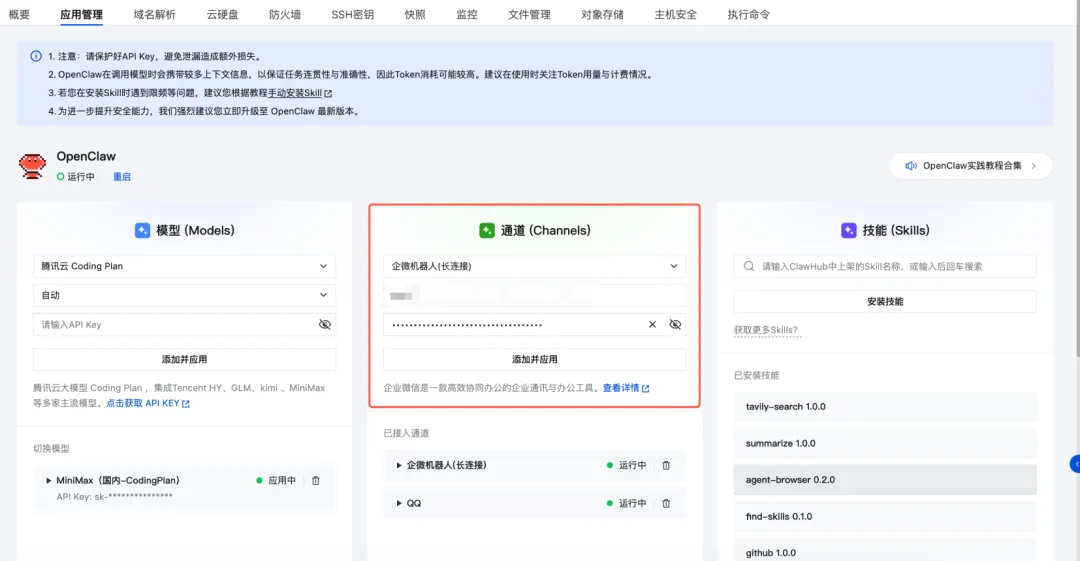Click 添加并应用 in the Models panel
1080x561 pixels.
click(x=185, y=359)
